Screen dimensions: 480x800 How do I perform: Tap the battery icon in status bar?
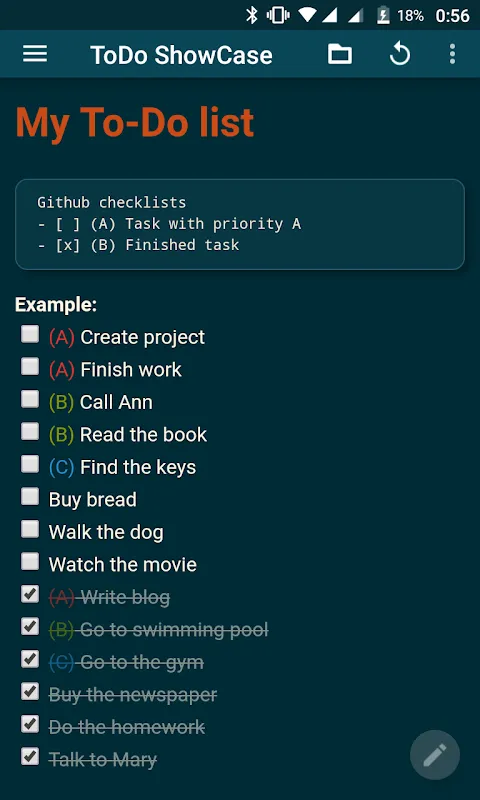383,16
